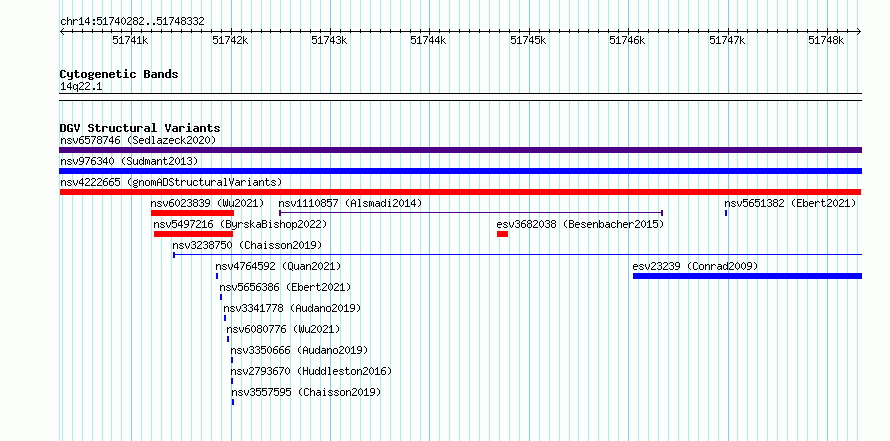Screen dimensions: 890x441
Task: Open nsv4764592 (Quan2021) label
Action: [278, 266]
